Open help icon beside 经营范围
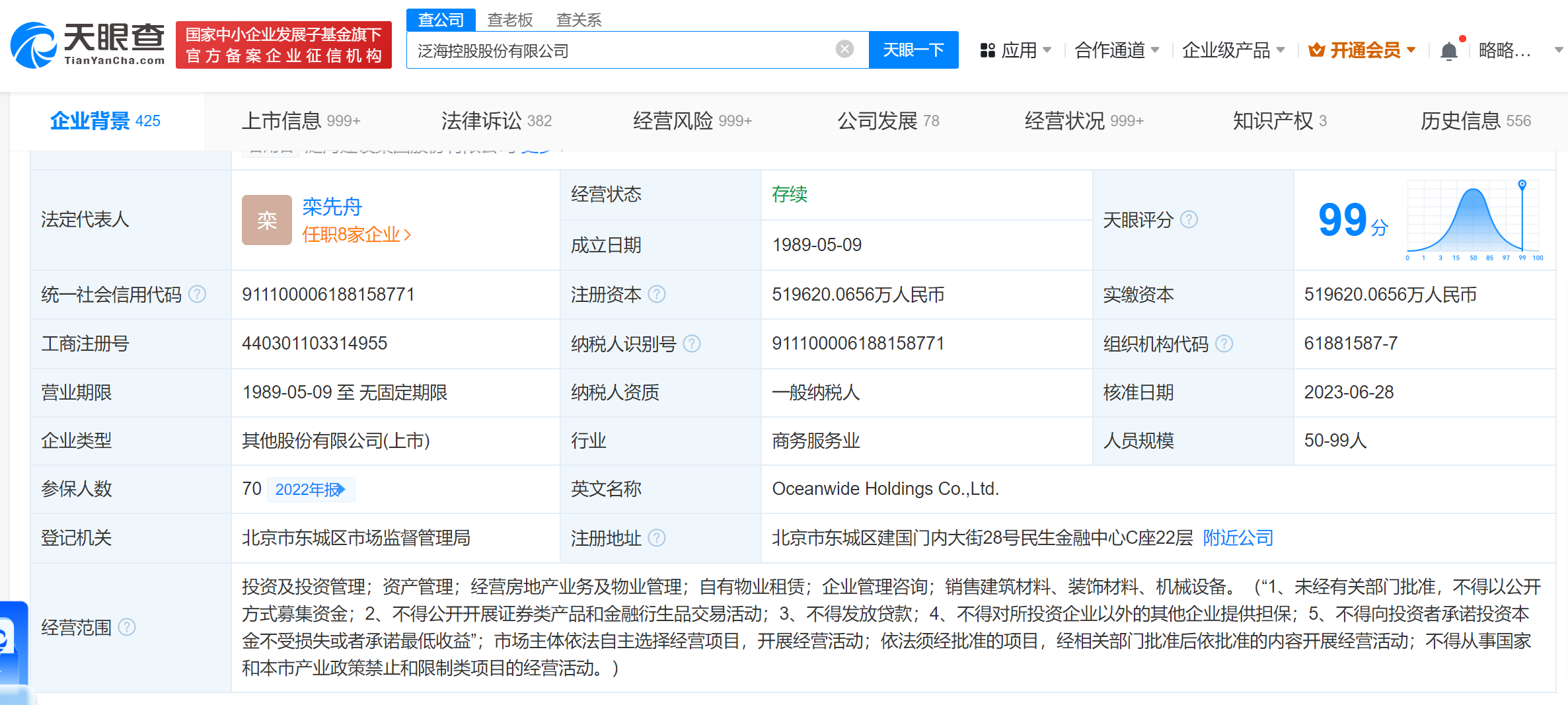This screenshot has height=705, width=1568. (x=127, y=627)
